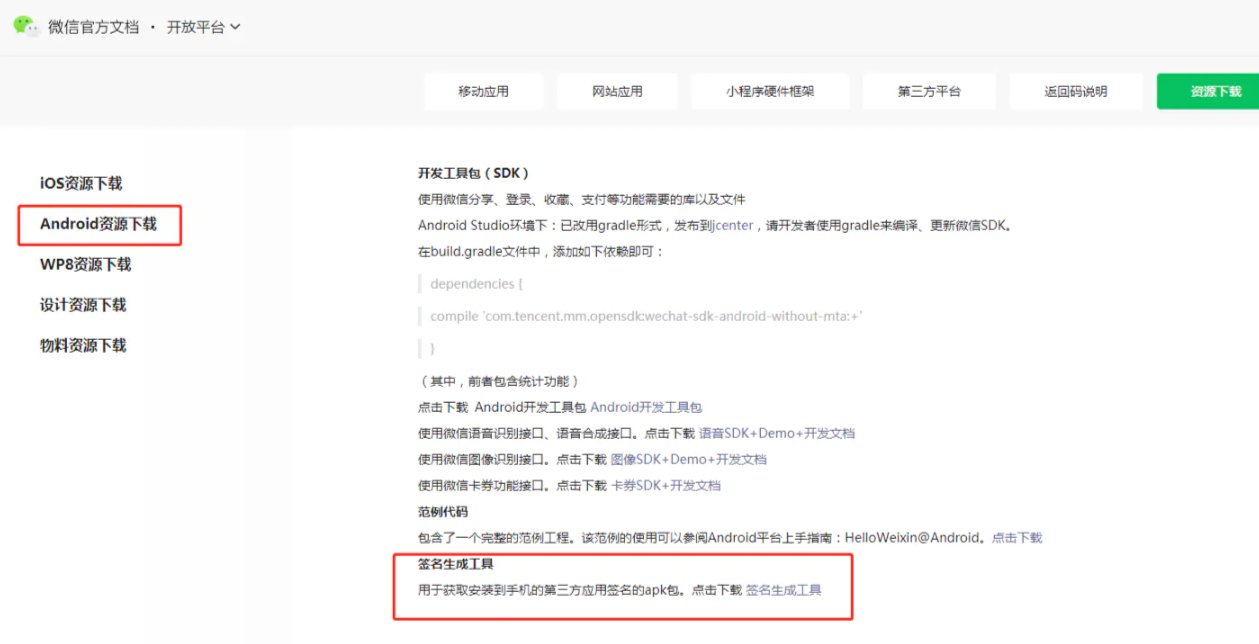
Task: Click the 范例代码 heading
Action: tap(443, 511)
